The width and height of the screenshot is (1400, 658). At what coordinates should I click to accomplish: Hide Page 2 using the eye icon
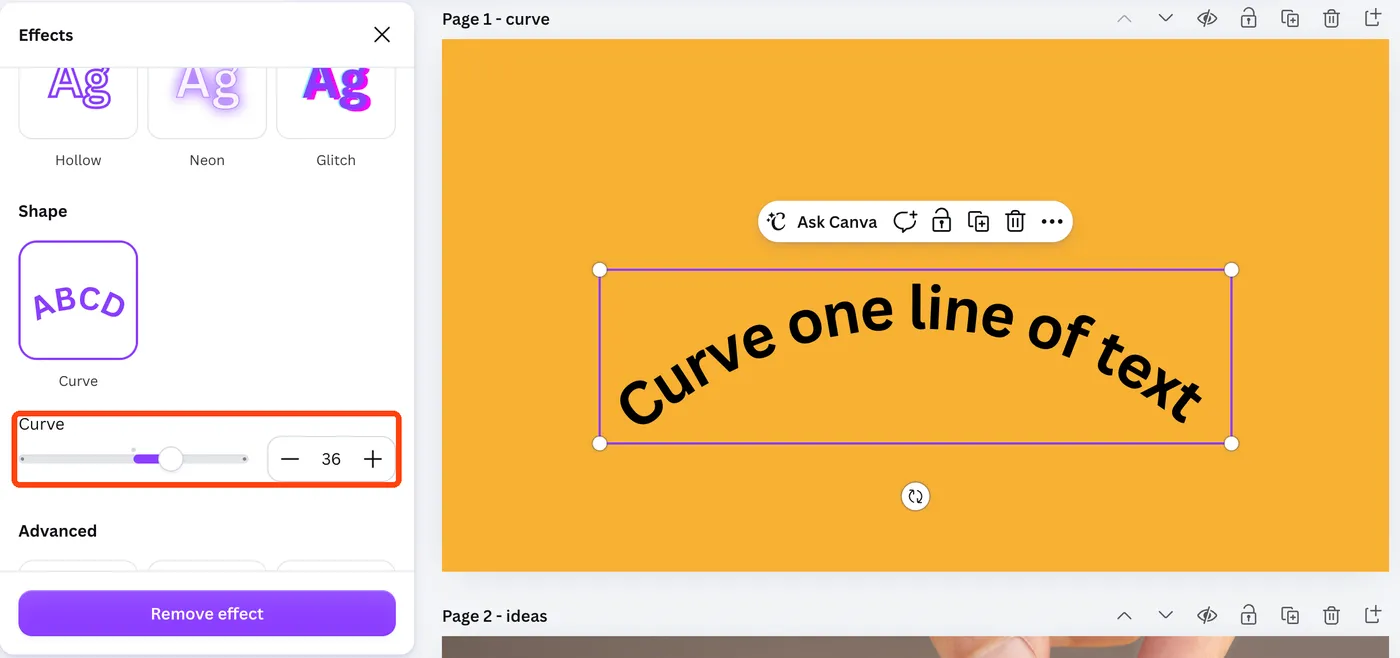coord(1207,616)
